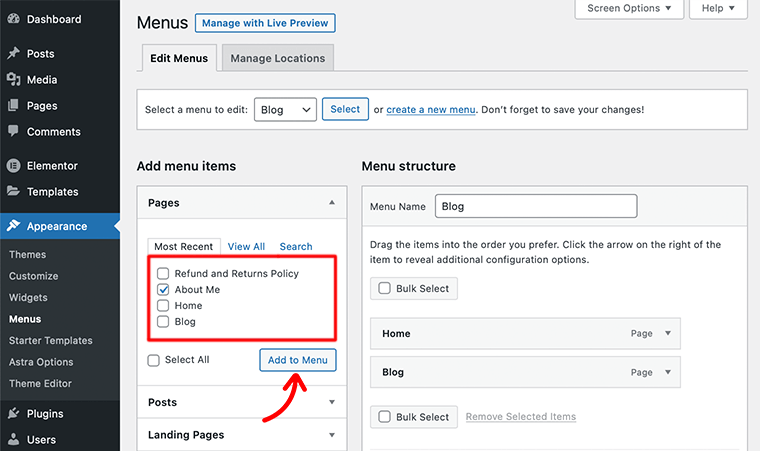Click the Add to Menu button
Image resolution: width=760 pixels, height=451 pixels.
point(298,360)
